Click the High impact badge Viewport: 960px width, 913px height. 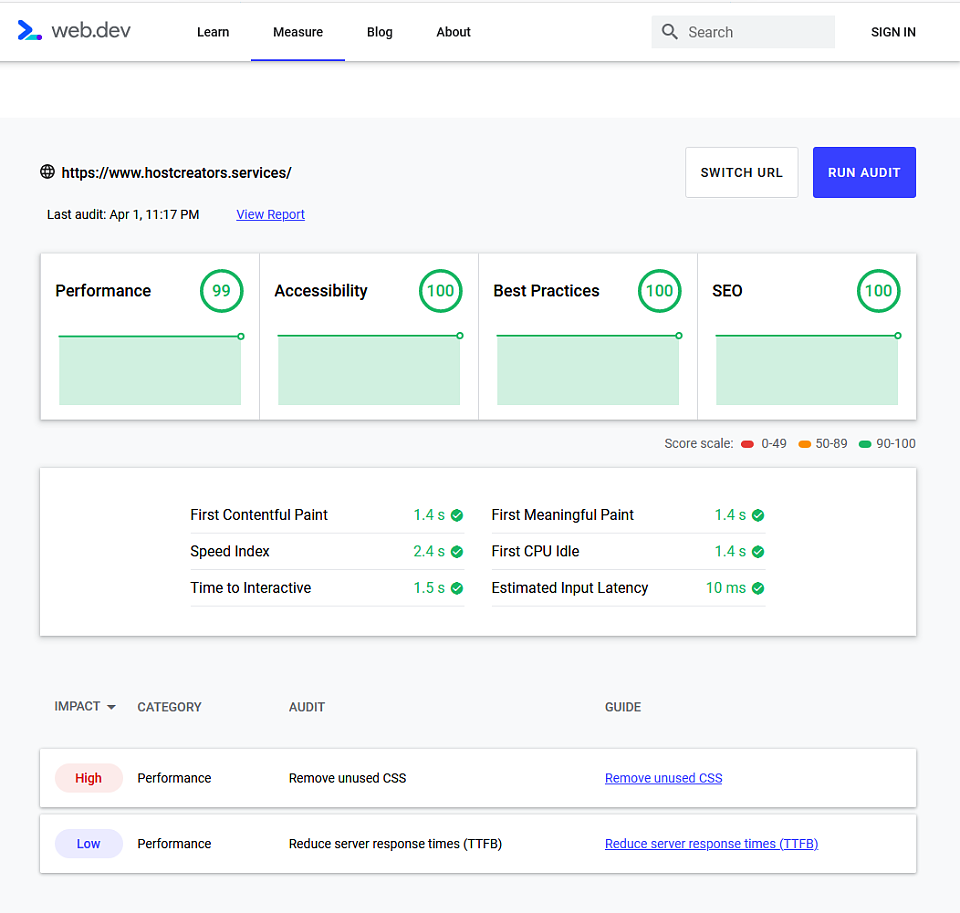[89, 778]
